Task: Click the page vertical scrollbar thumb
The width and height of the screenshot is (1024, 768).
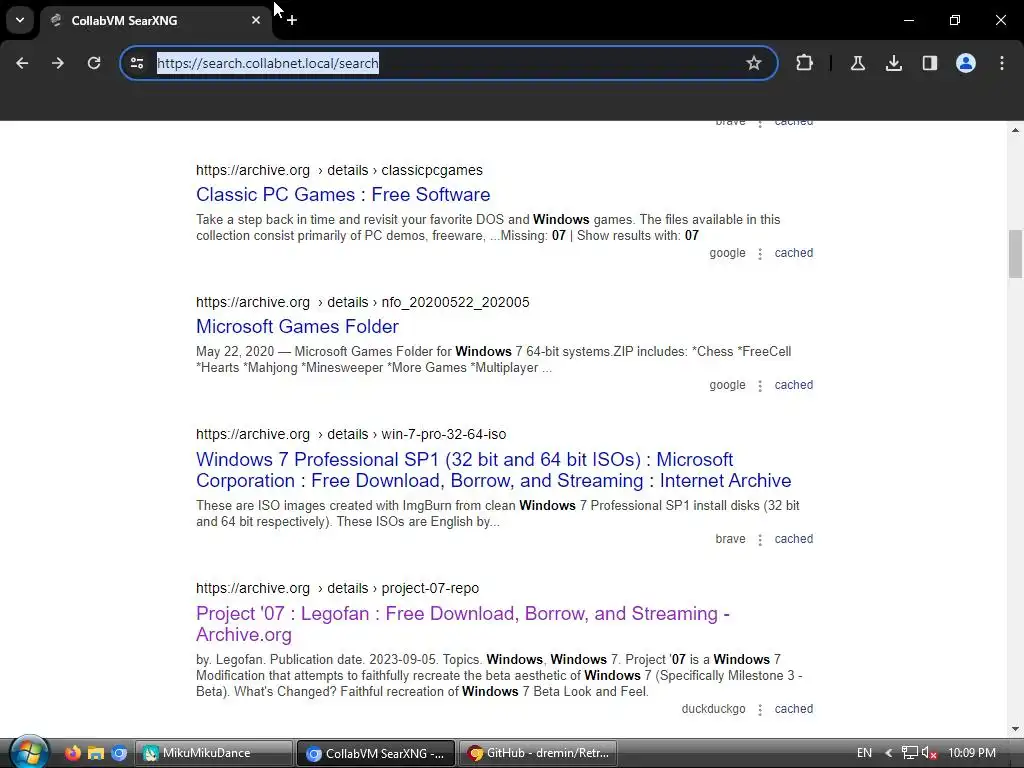Action: click(1015, 254)
